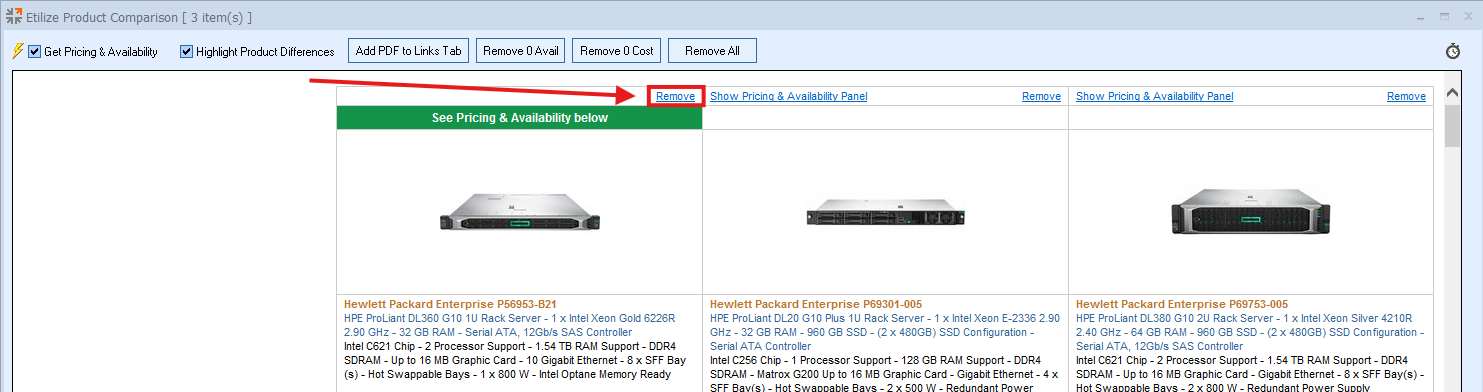Toggle Get Pricing & Availability checkbox
Image resolution: width=1483 pixels, height=392 pixels.
click(35, 51)
